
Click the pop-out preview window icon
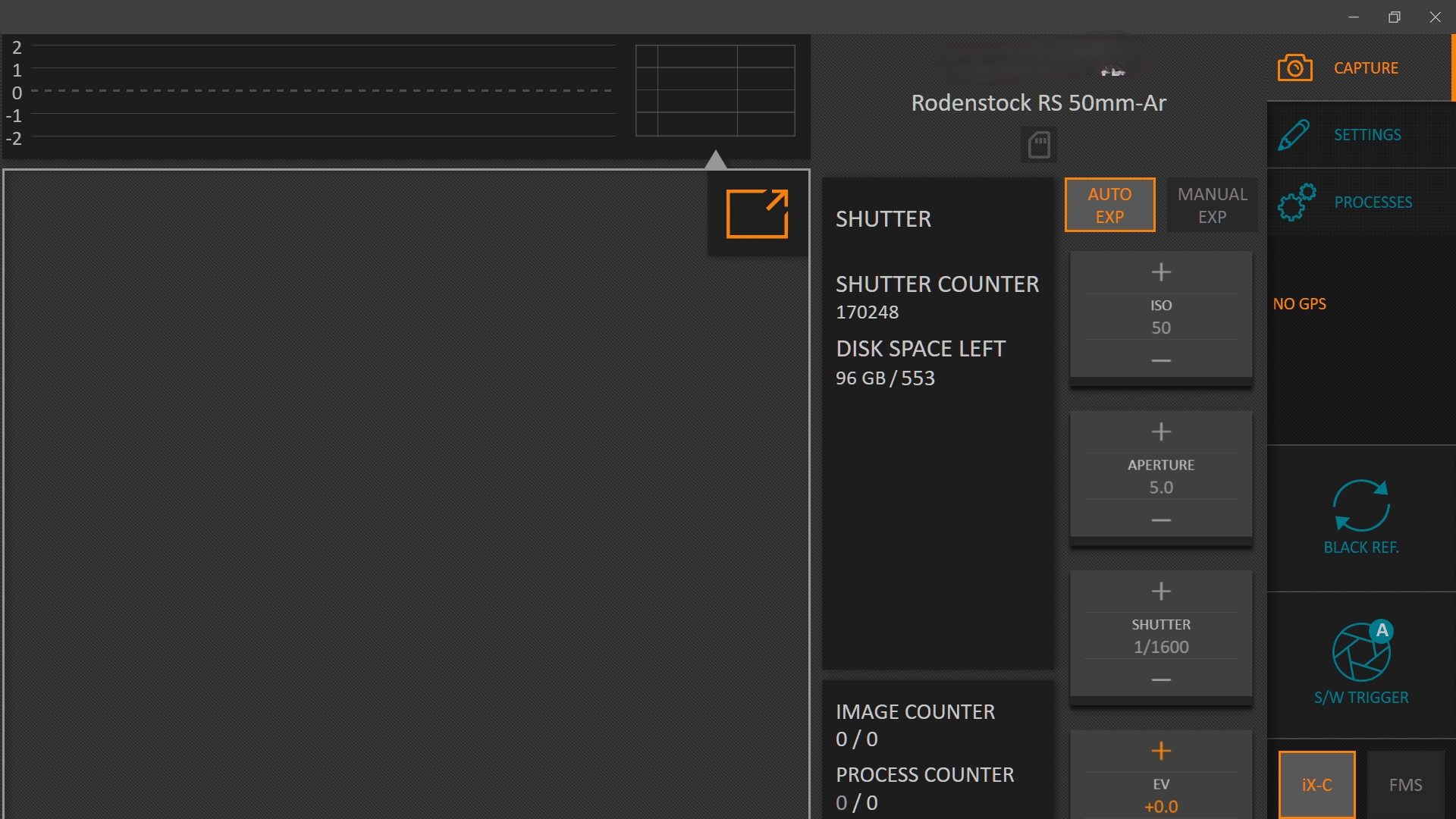point(757,214)
